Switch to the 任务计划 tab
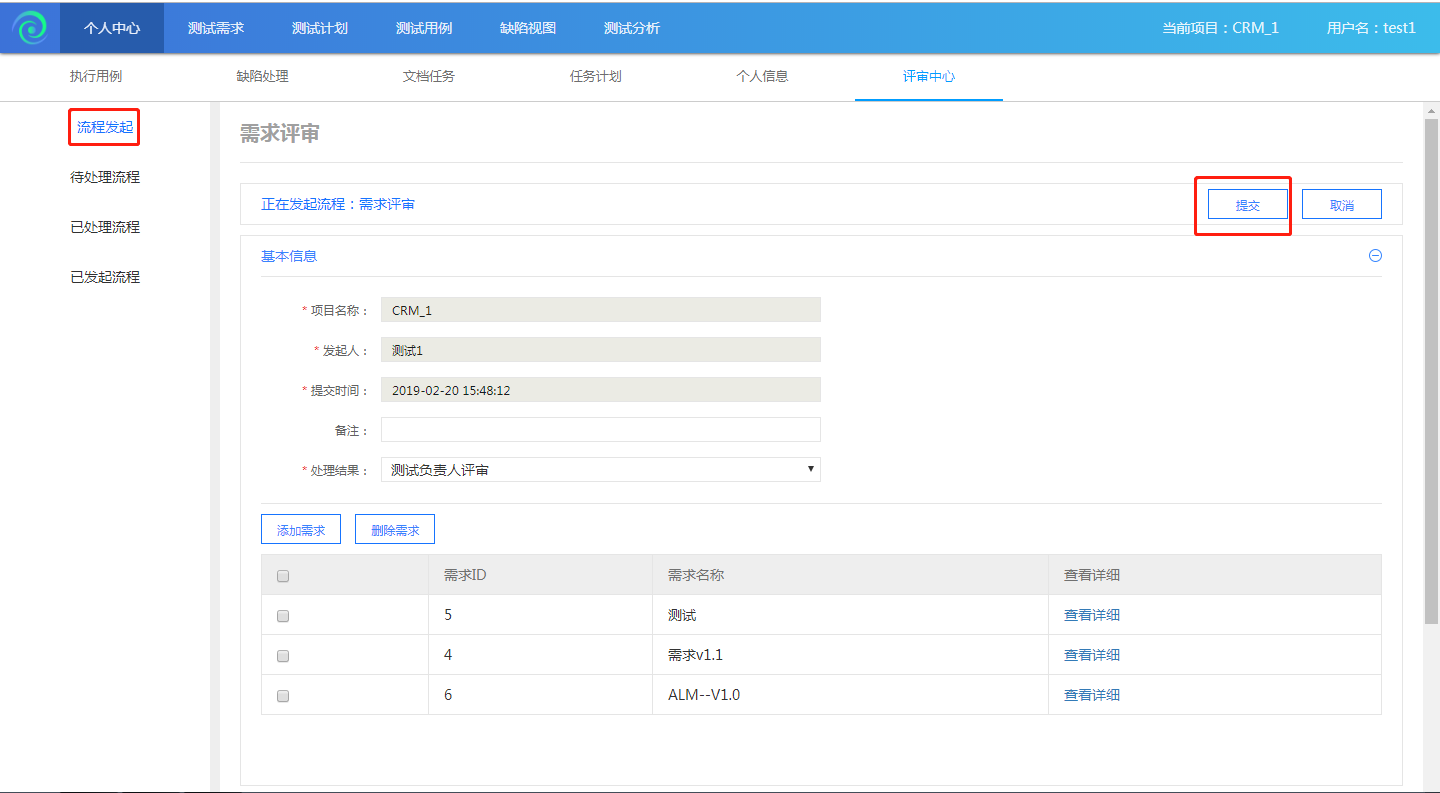 pos(596,76)
